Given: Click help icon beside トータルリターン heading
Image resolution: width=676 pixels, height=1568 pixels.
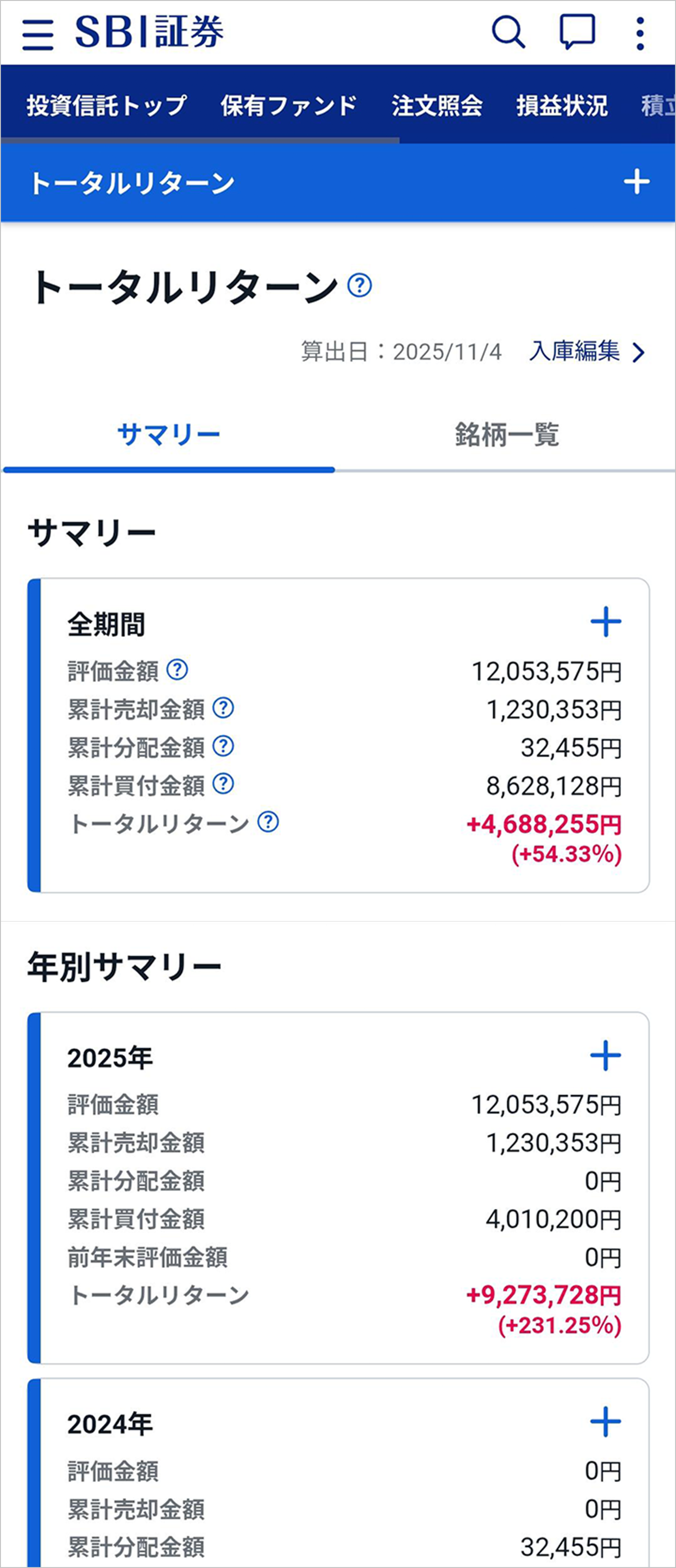Looking at the screenshot, I should coord(360,285).
